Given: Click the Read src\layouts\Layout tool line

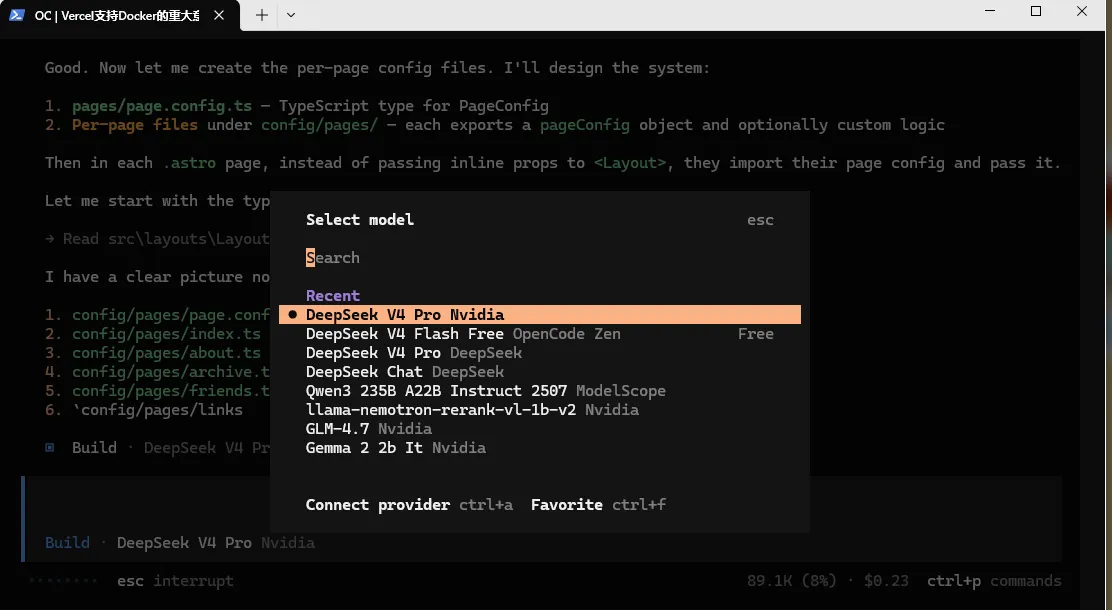Looking at the screenshot, I should click(157, 239).
